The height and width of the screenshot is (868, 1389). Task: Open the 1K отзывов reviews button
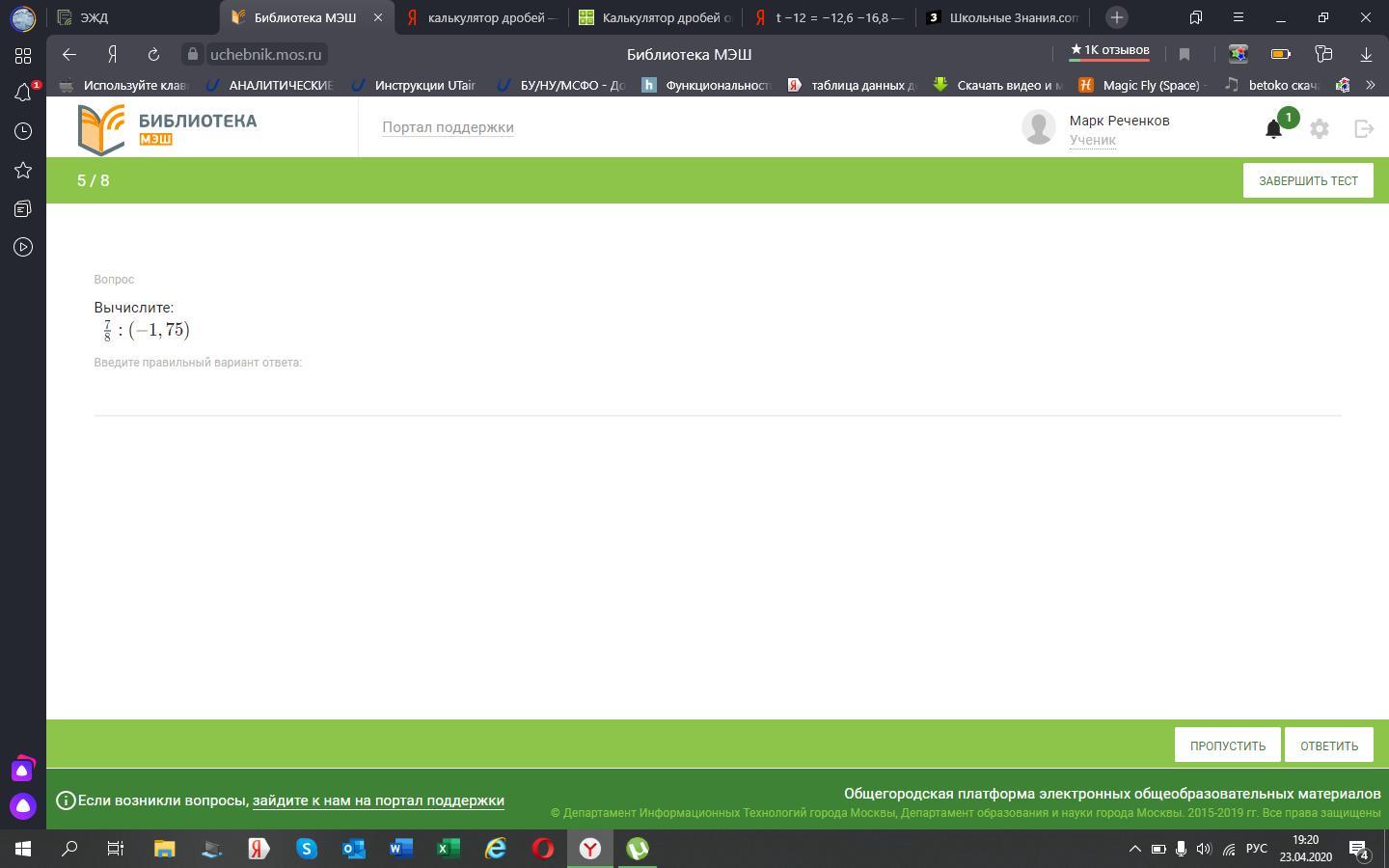point(1109,50)
